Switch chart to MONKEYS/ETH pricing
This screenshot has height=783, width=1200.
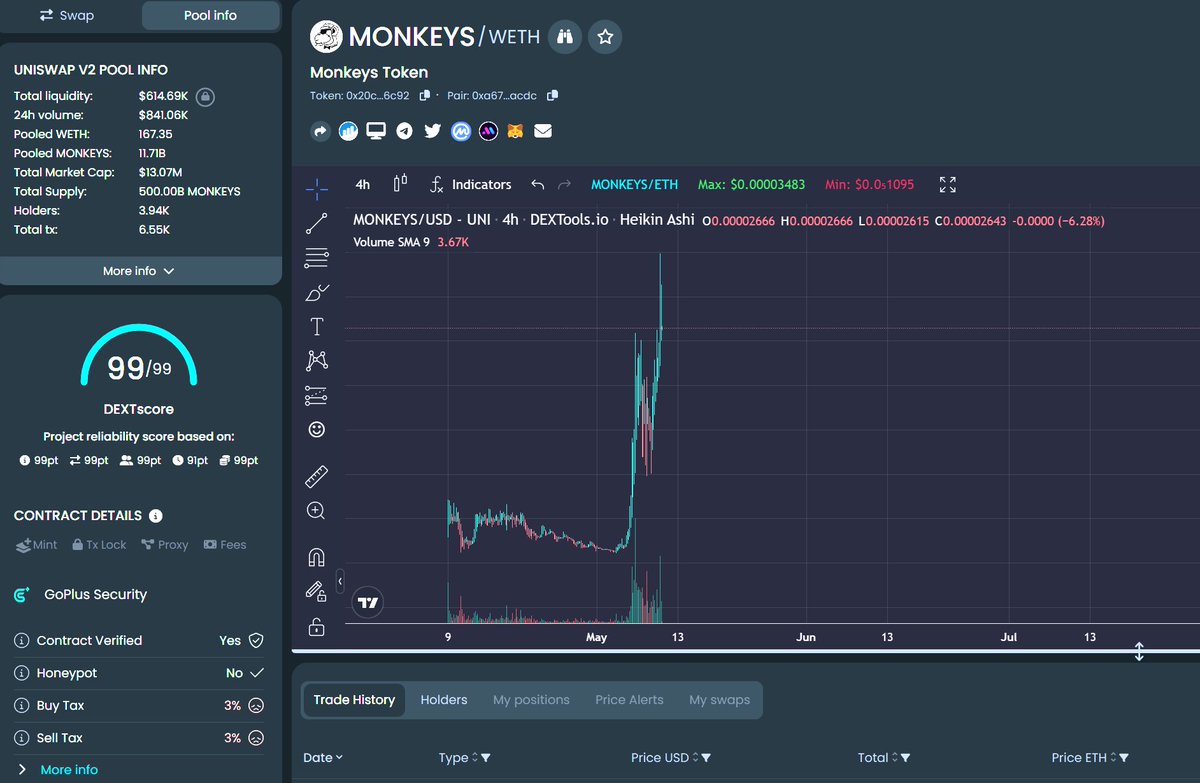coord(634,184)
